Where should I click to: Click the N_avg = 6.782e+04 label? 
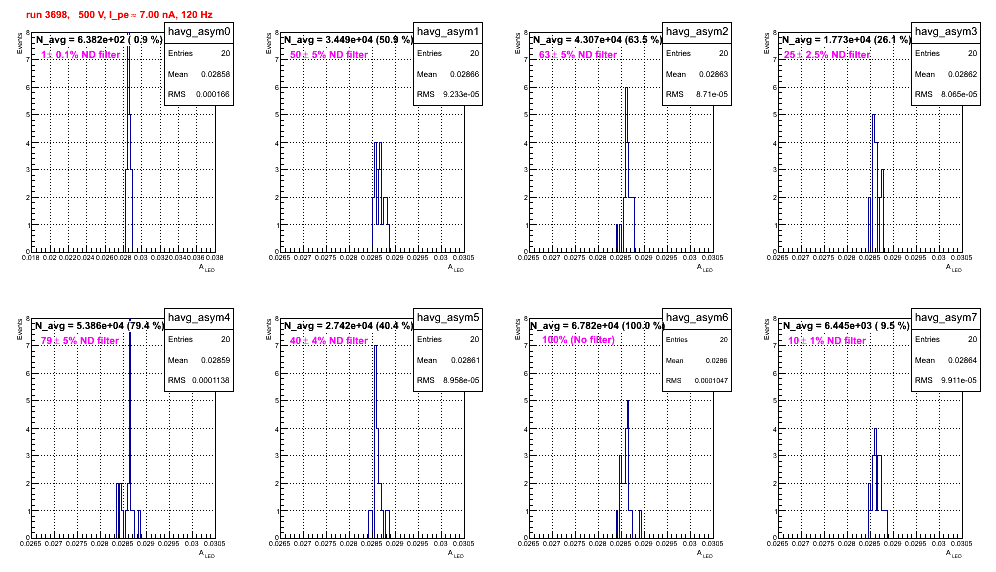pos(597,325)
